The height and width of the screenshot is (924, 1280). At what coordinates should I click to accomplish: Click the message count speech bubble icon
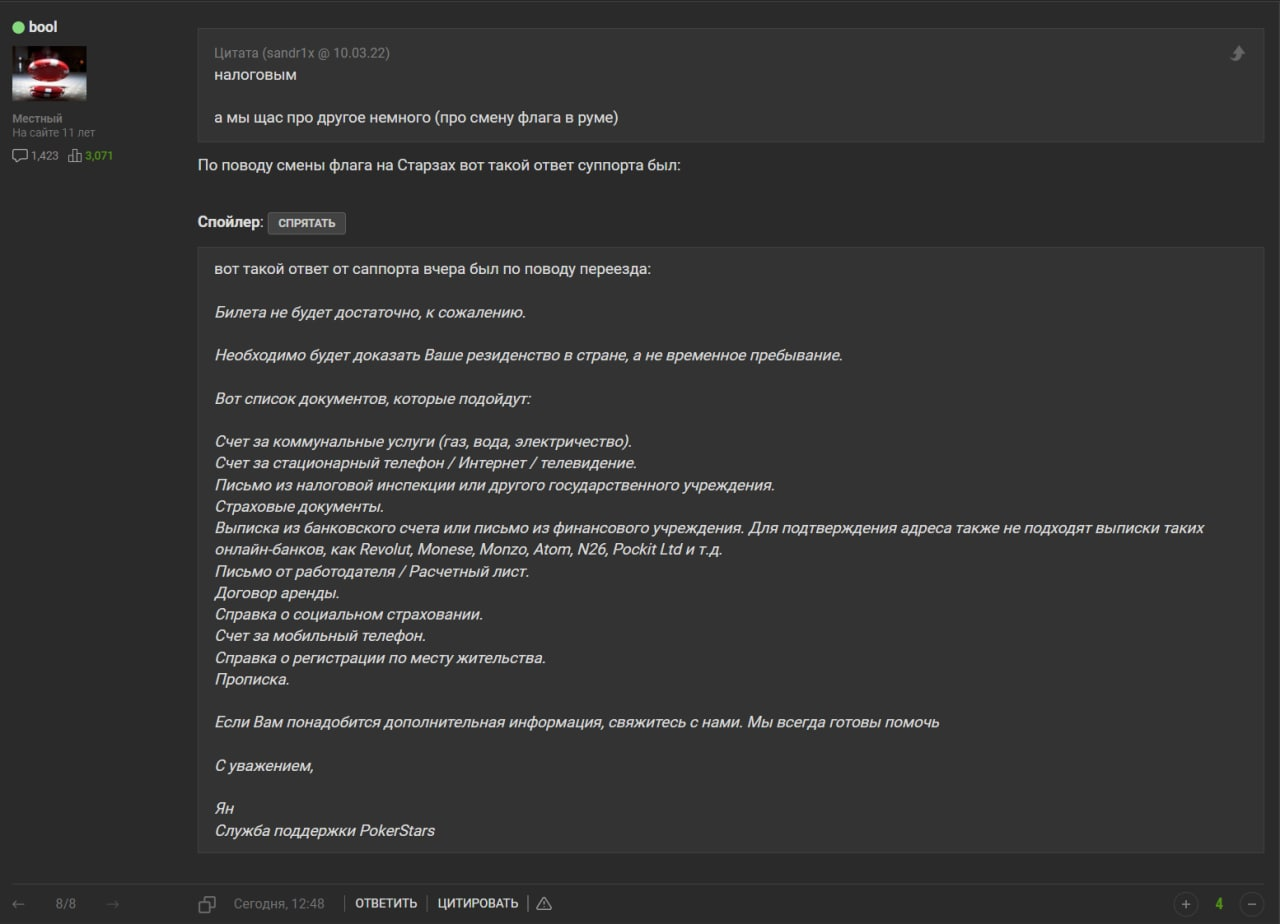[x=20, y=156]
